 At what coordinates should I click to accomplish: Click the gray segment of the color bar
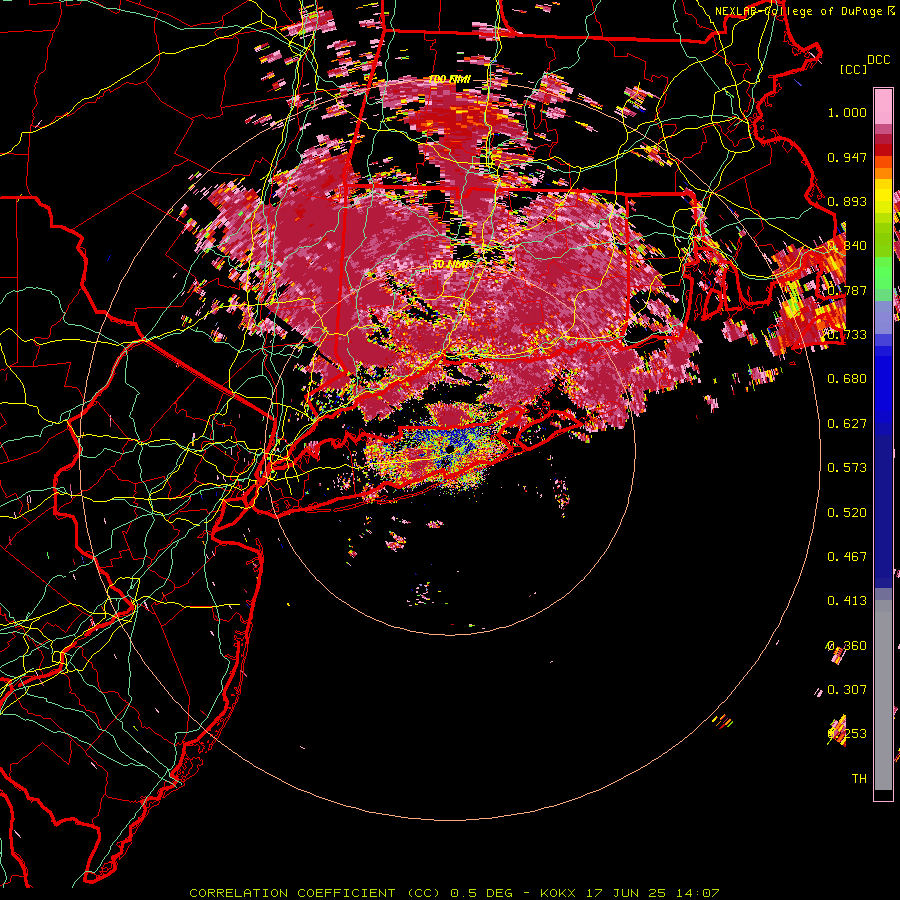883,695
